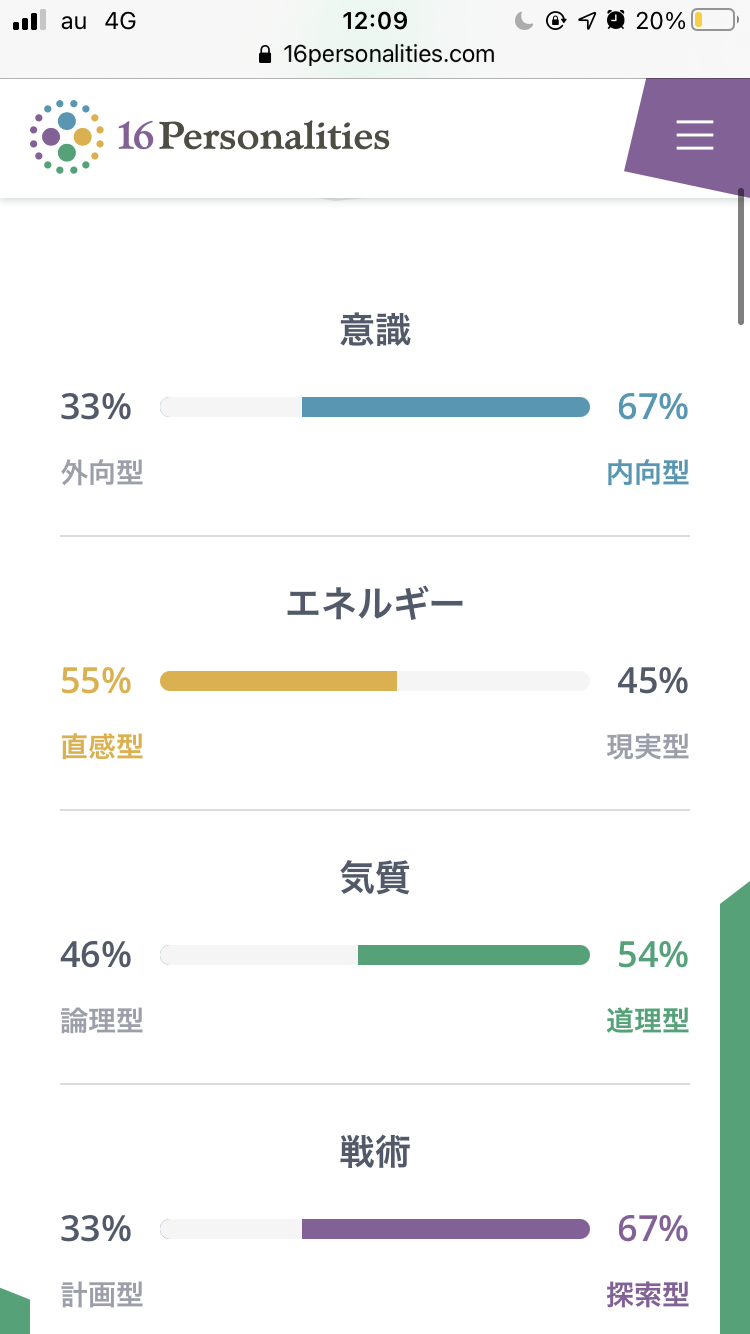Screen dimensions: 750x1334
Task: Tap the rotation lock status icon
Action: tap(557, 20)
